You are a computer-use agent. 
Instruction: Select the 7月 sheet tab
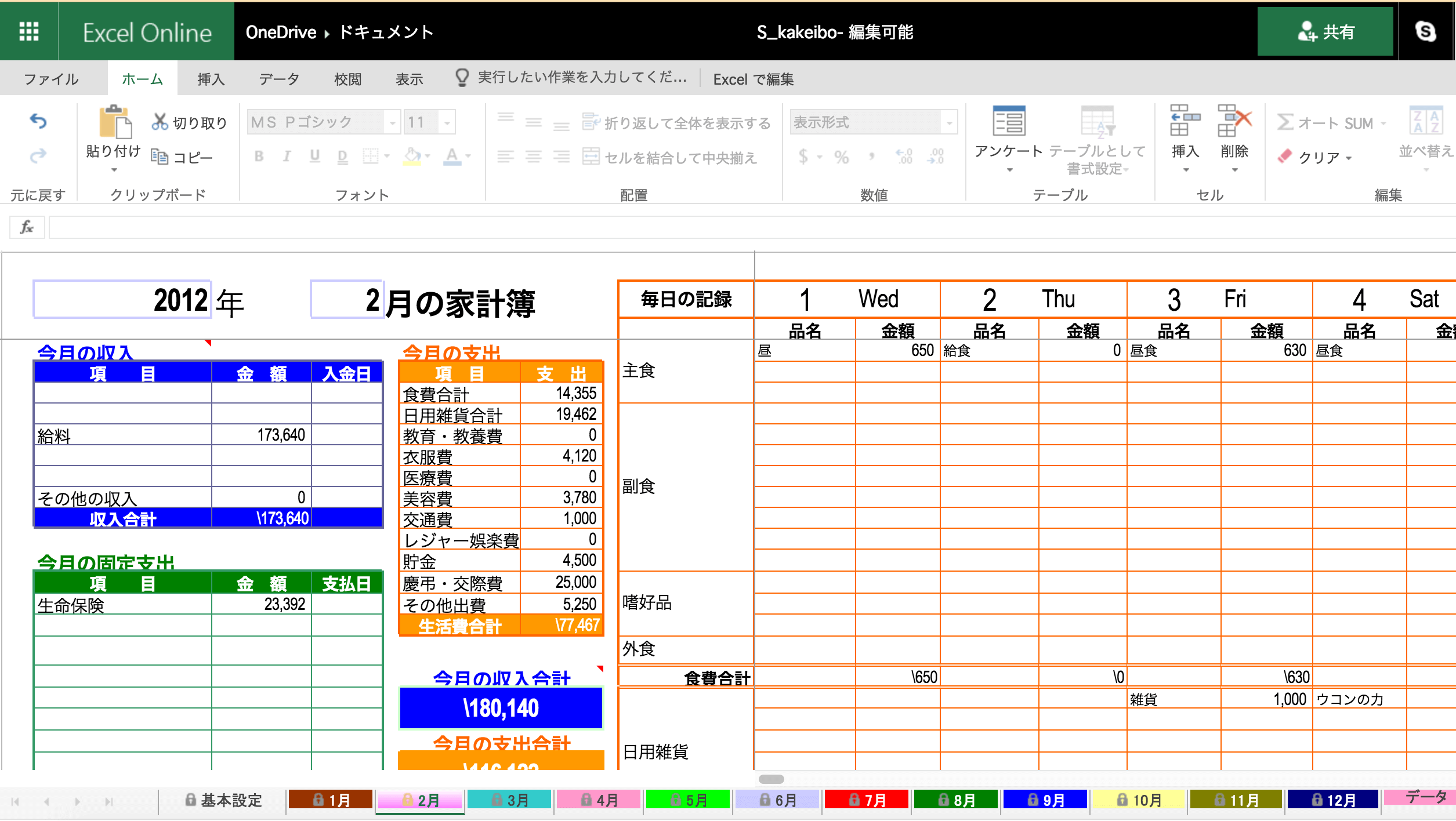click(867, 800)
